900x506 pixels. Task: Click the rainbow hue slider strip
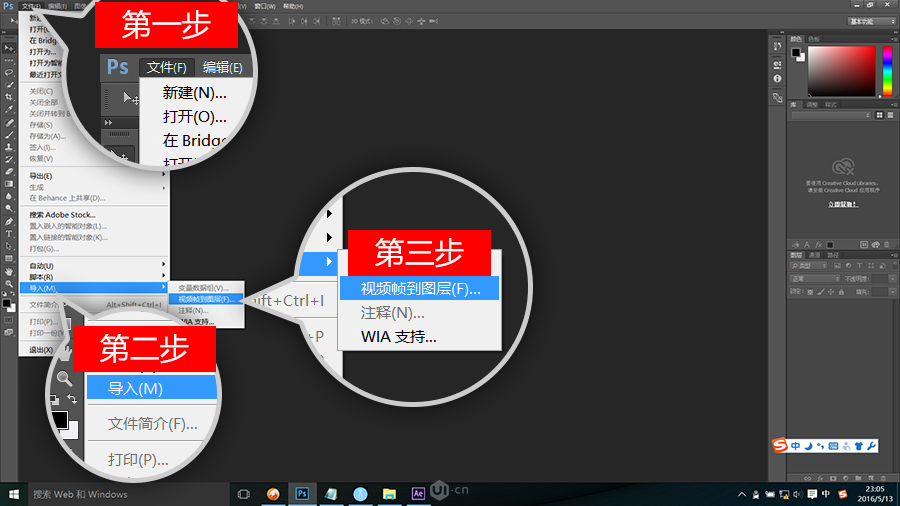(x=887, y=71)
